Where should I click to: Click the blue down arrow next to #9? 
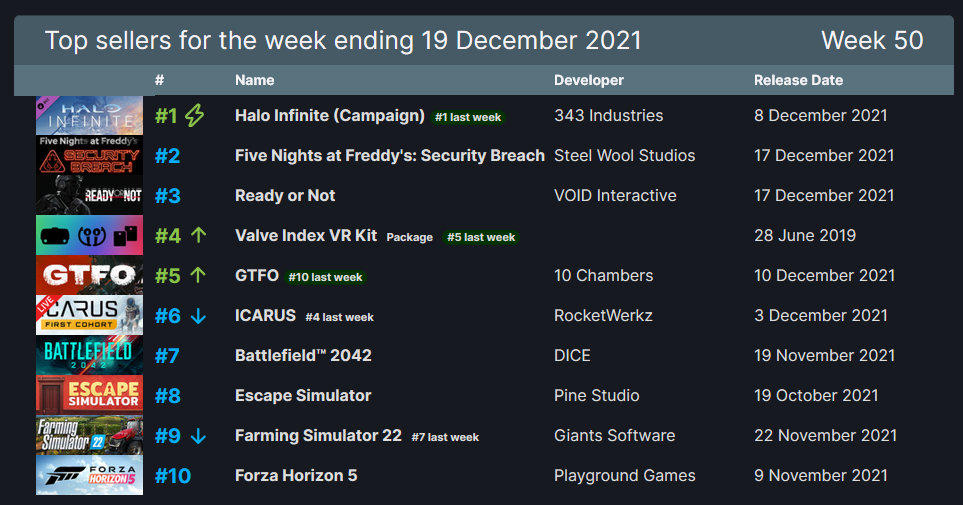pyautogui.click(x=198, y=436)
